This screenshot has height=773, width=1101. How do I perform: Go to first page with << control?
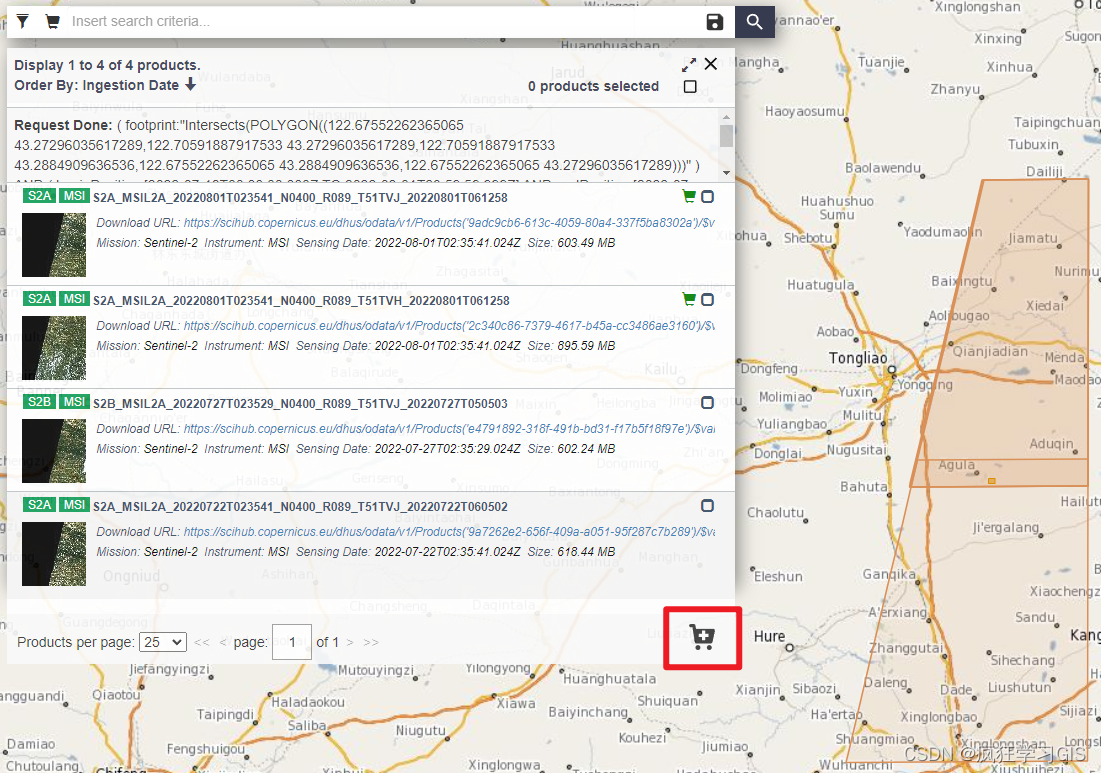(202, 642)
